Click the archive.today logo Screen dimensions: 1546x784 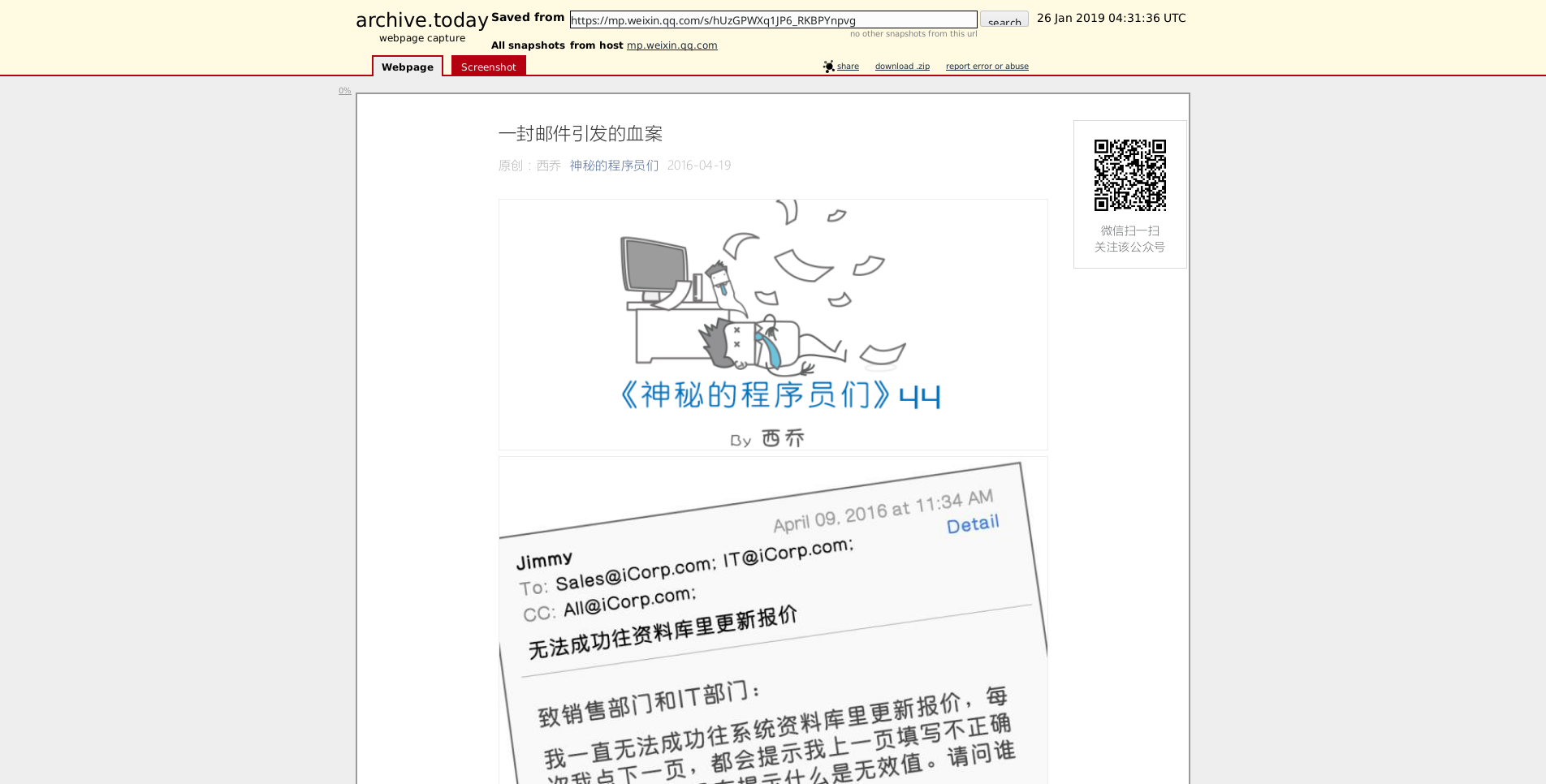coord(421,20)
